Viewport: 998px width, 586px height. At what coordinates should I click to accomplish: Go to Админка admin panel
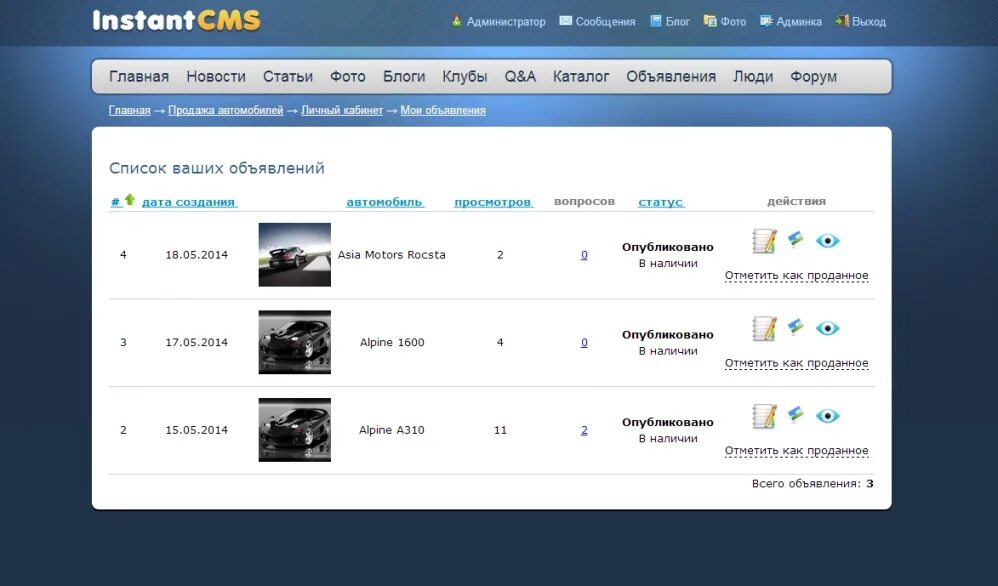click(799, 22)
